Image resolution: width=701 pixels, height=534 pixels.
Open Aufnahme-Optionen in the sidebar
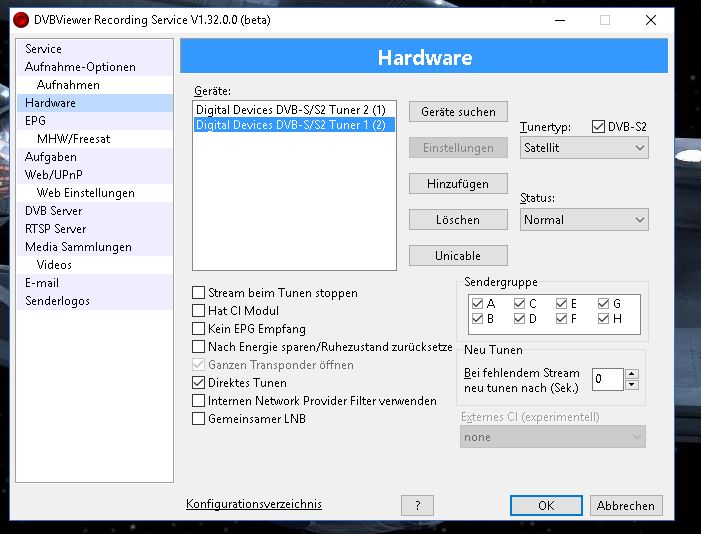point(95,67)
